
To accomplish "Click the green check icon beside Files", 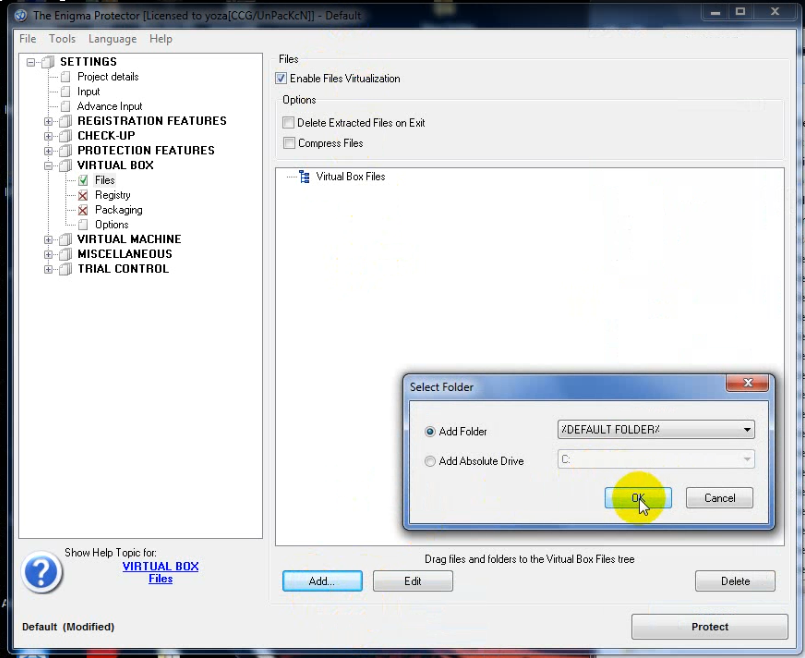I will pyautogui.click(x=83, y=181).
